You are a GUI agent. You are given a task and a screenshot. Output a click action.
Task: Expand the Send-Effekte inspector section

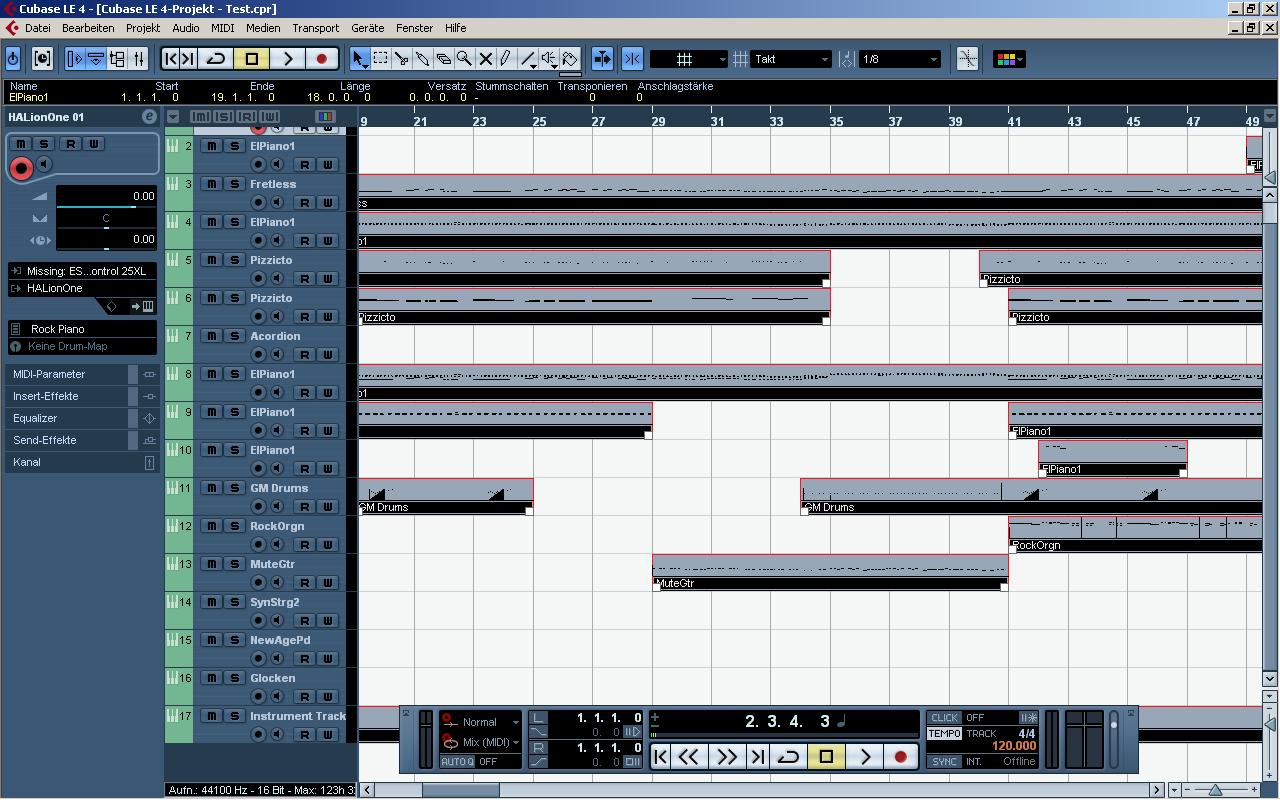pyautogui.click(x=83, y=440)
